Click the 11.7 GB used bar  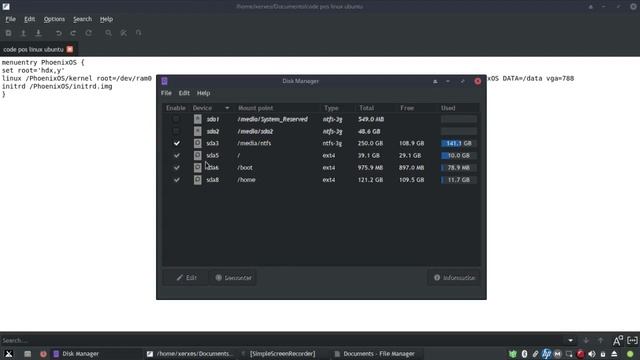(x=459, y=180)
